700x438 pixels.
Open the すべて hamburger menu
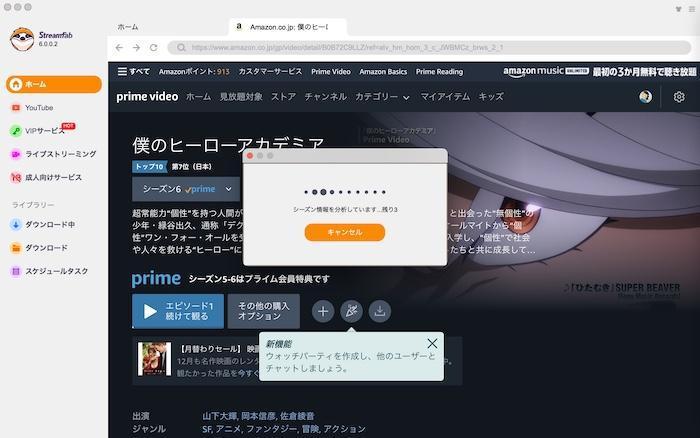pos(133,71)
